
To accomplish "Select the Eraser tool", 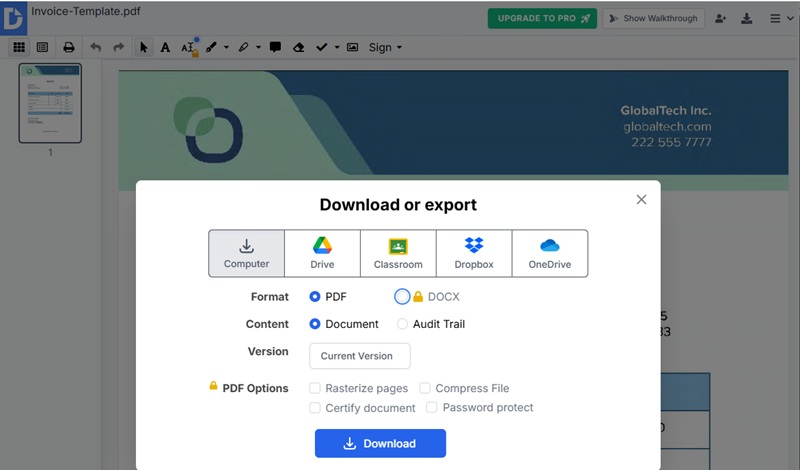I will (298, 47).
